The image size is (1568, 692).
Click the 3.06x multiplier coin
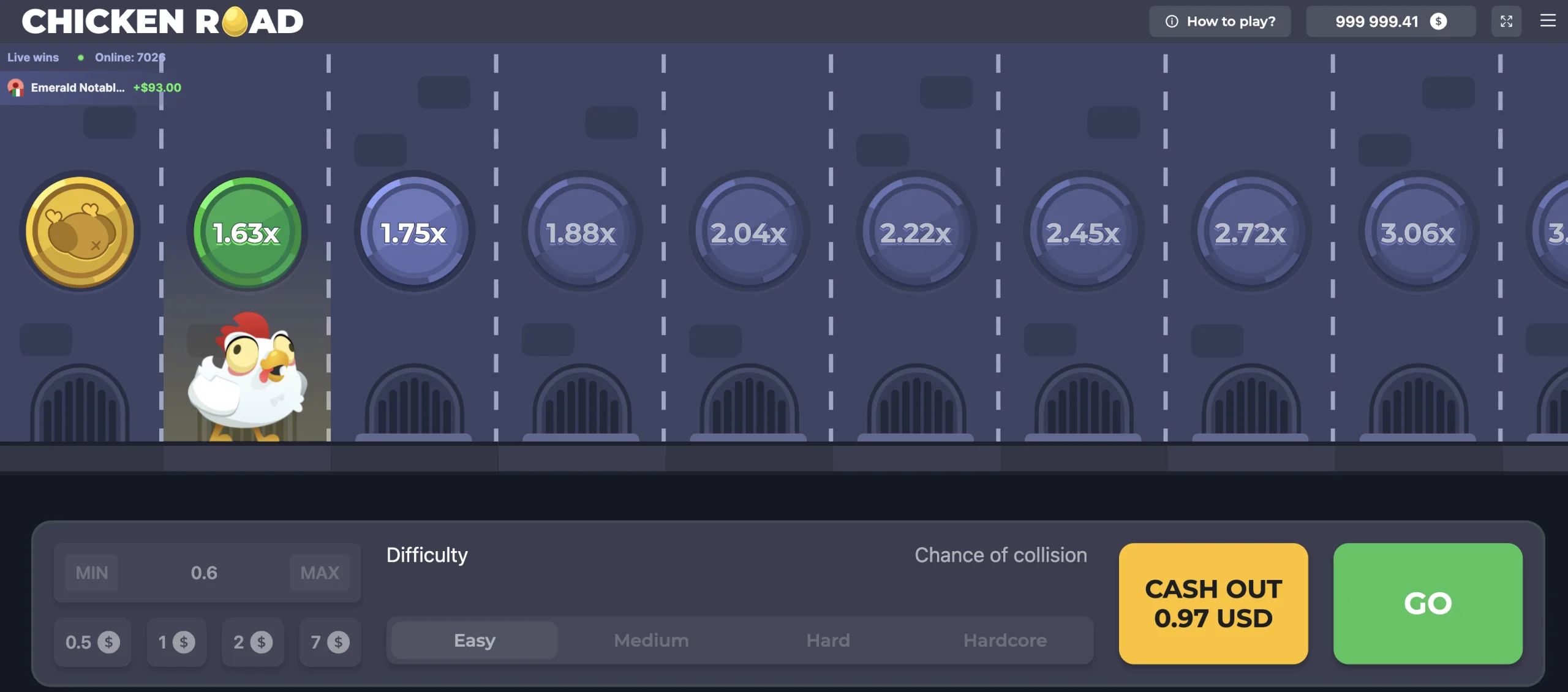1418,232
